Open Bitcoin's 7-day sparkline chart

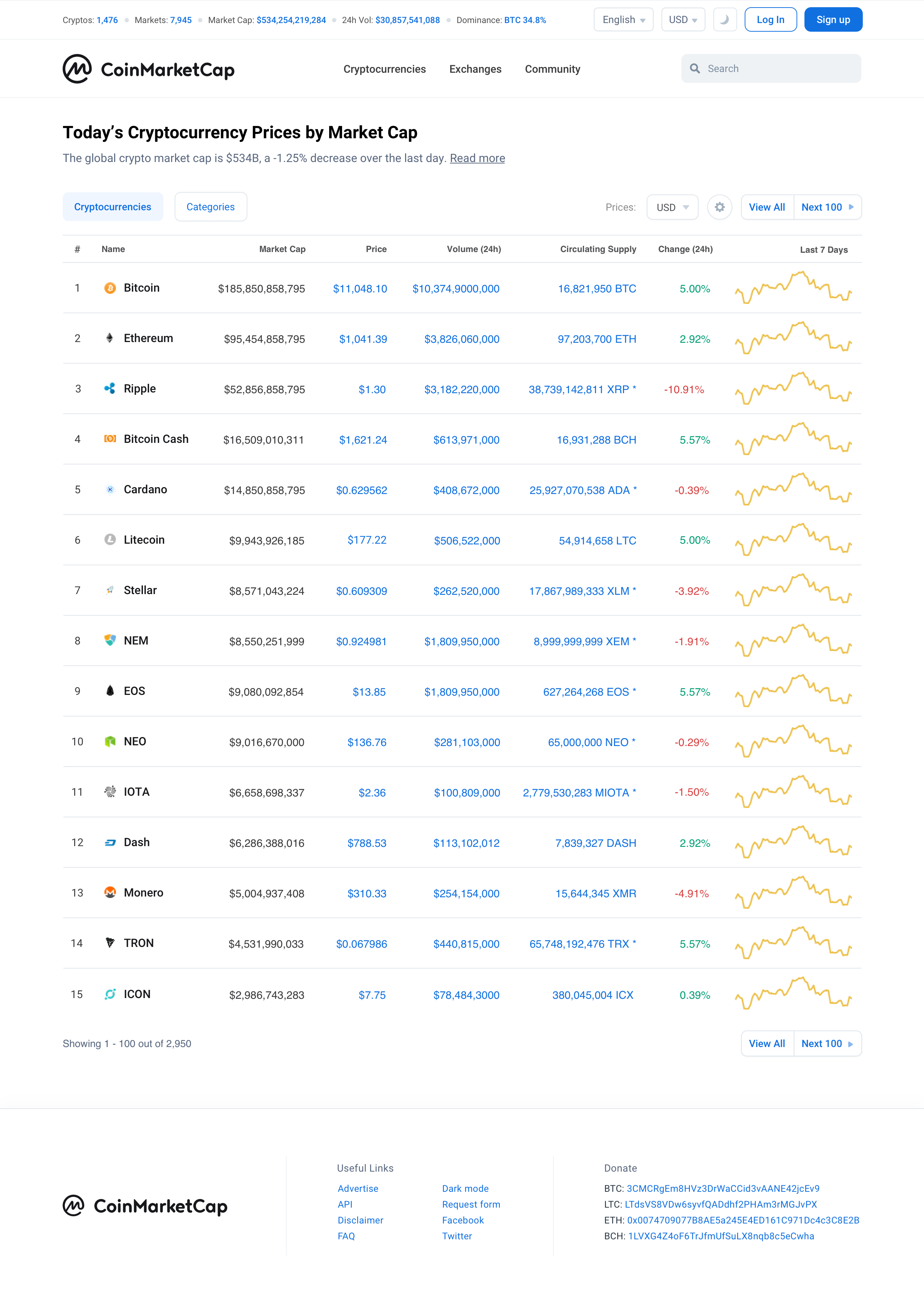tap(794, 288)
